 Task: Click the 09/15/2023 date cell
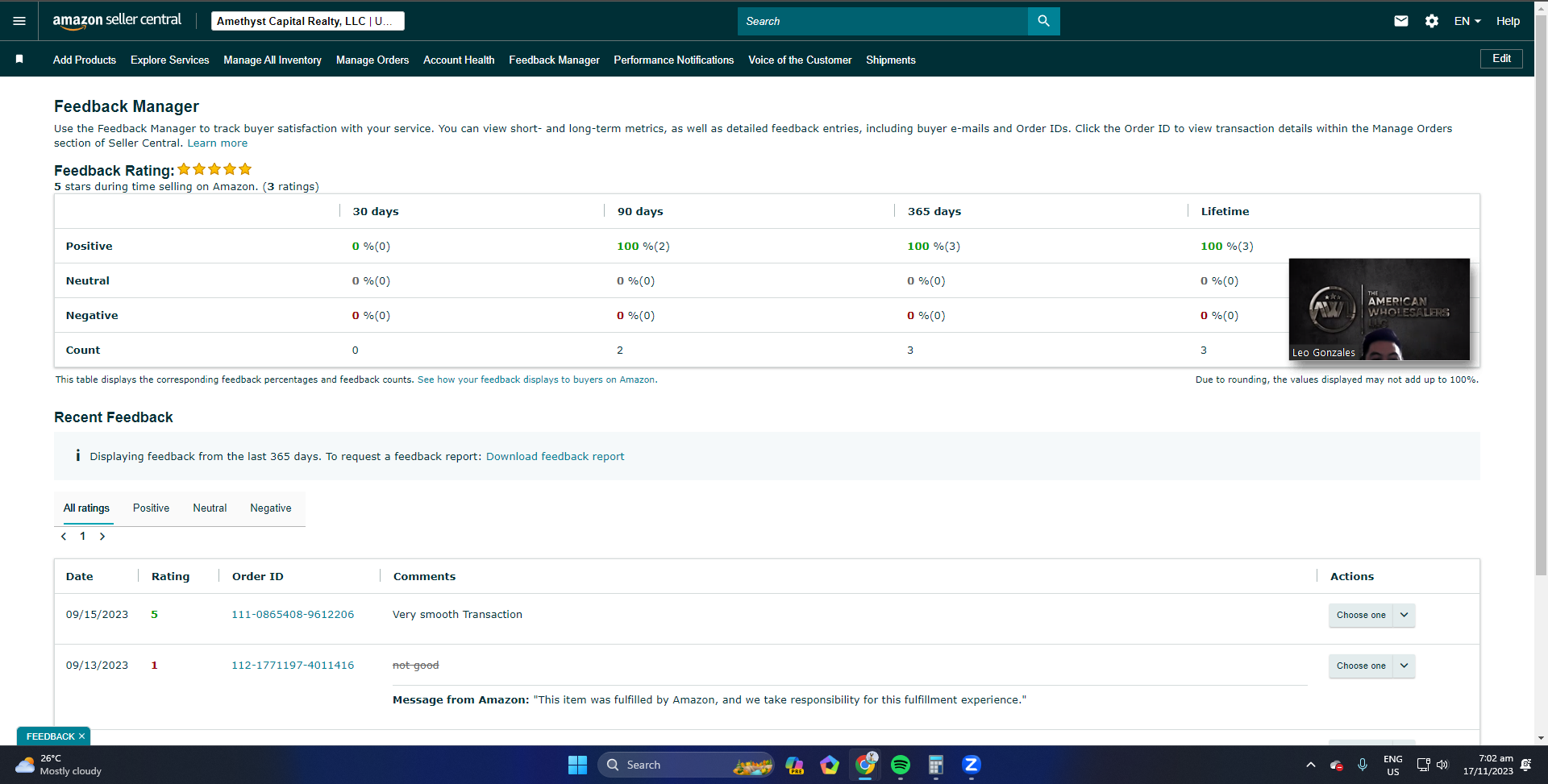pyautogui.click(x=97, y=615)
